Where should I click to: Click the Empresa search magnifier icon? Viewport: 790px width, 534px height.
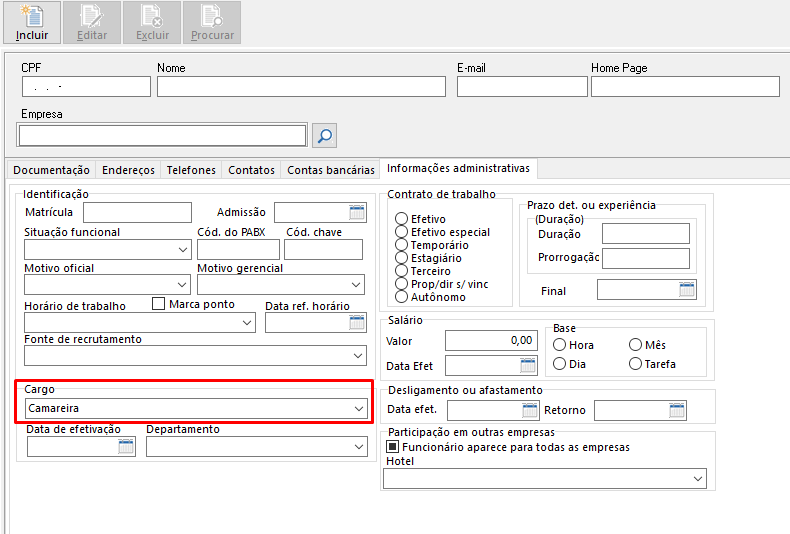[324, 136]
